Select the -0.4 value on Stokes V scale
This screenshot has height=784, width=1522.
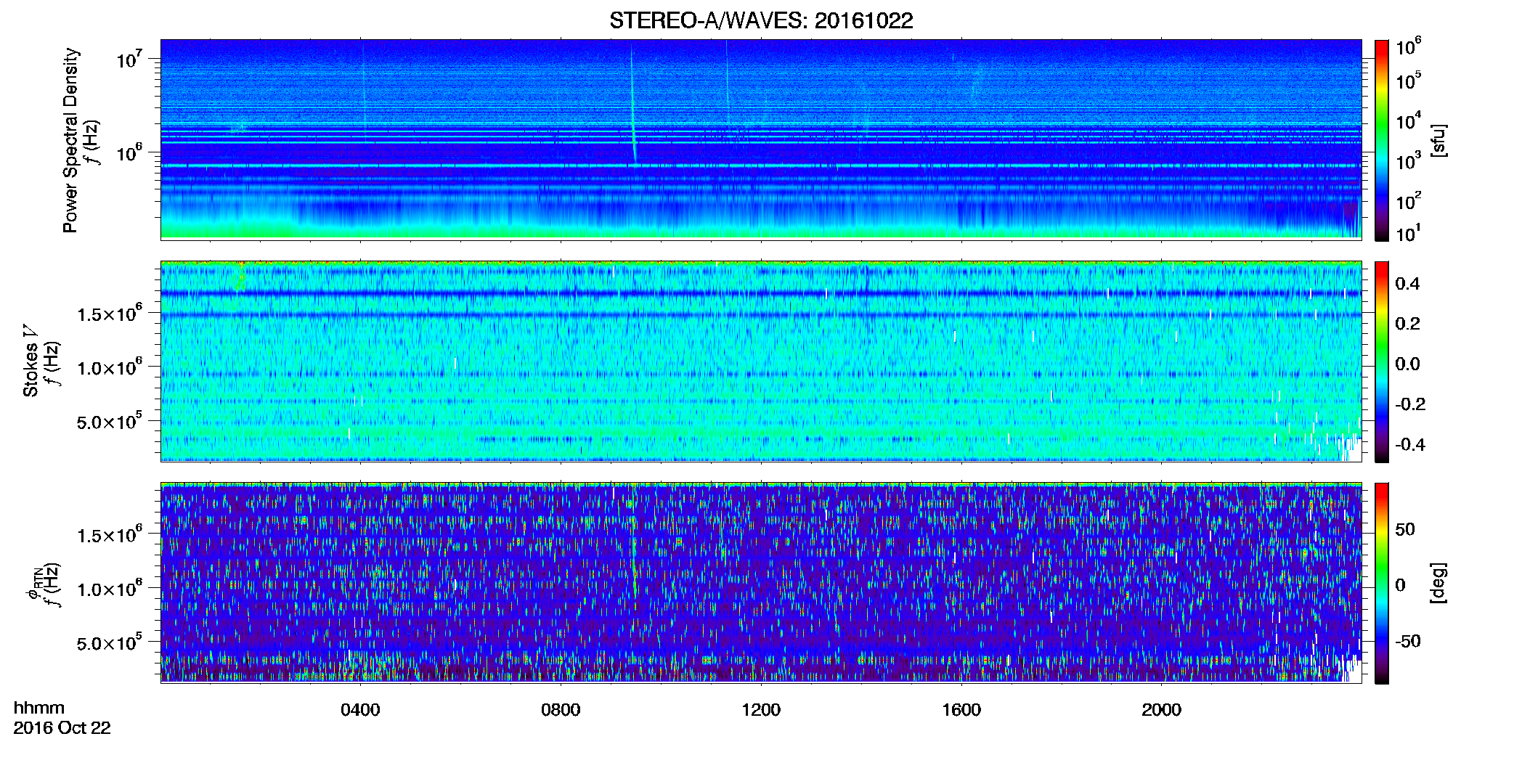coord(1409,444)
